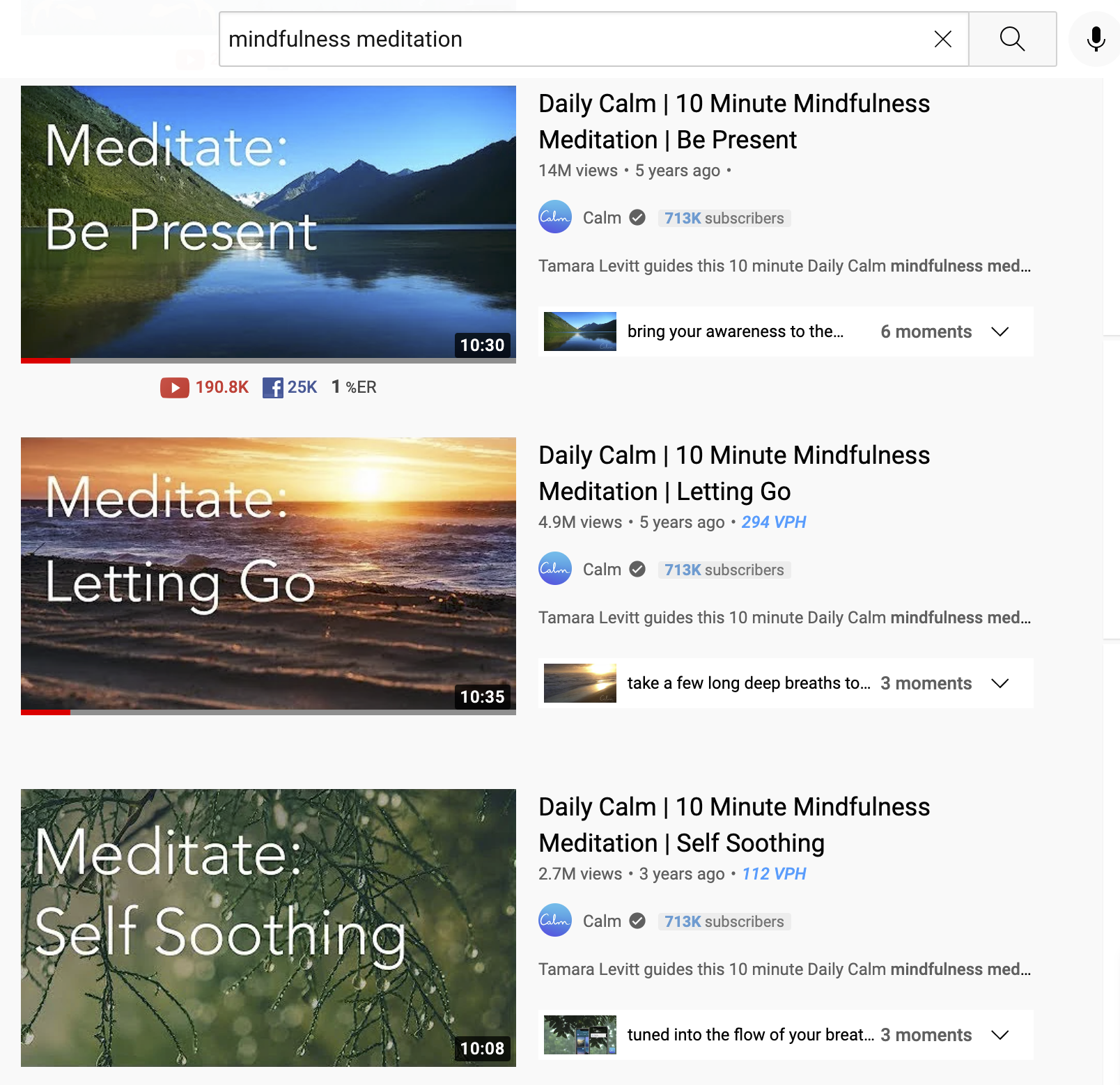
Task: Click the 1 %ER engagement rate stat
Action: coord(354,387)
